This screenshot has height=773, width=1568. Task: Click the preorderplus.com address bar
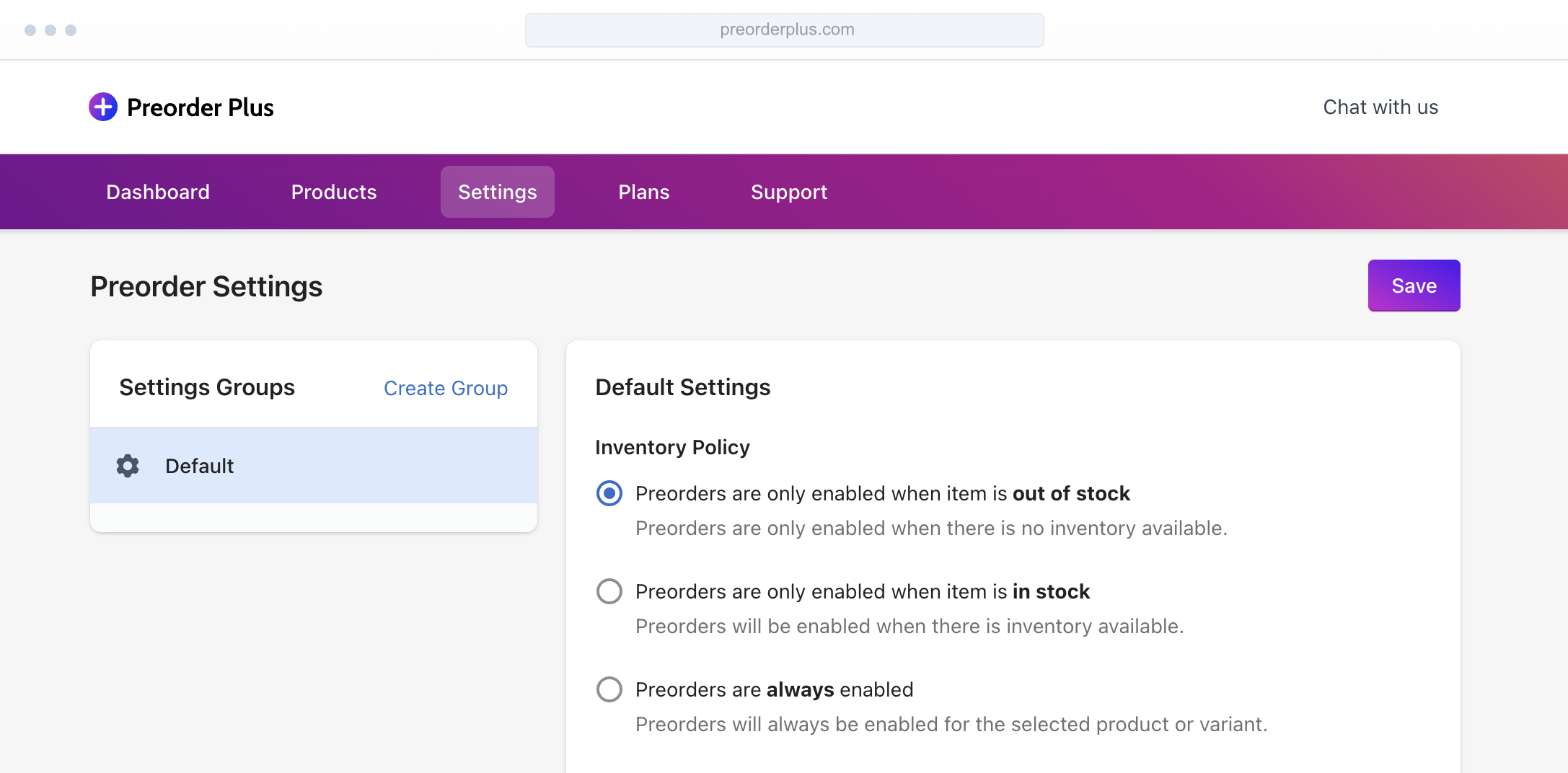click(x=785, y=30)
